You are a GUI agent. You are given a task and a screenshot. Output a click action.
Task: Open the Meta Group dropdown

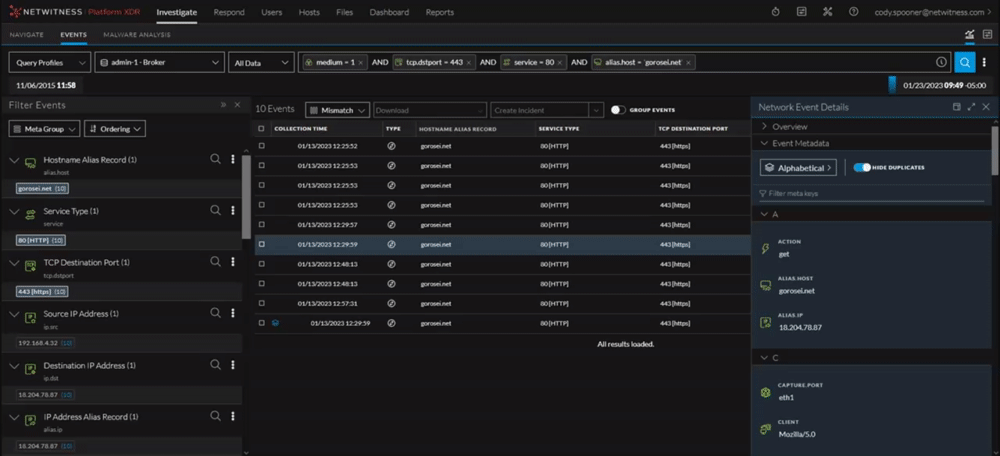(x=44, y=129)
